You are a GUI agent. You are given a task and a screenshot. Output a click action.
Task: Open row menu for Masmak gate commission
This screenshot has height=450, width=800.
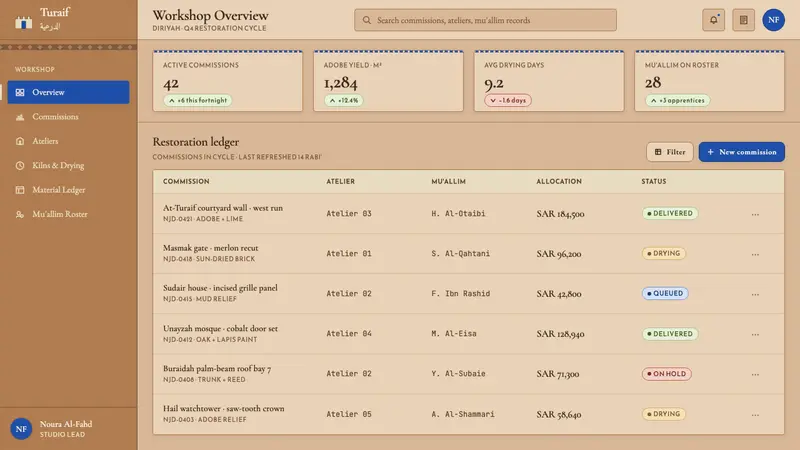click(755, 254)
